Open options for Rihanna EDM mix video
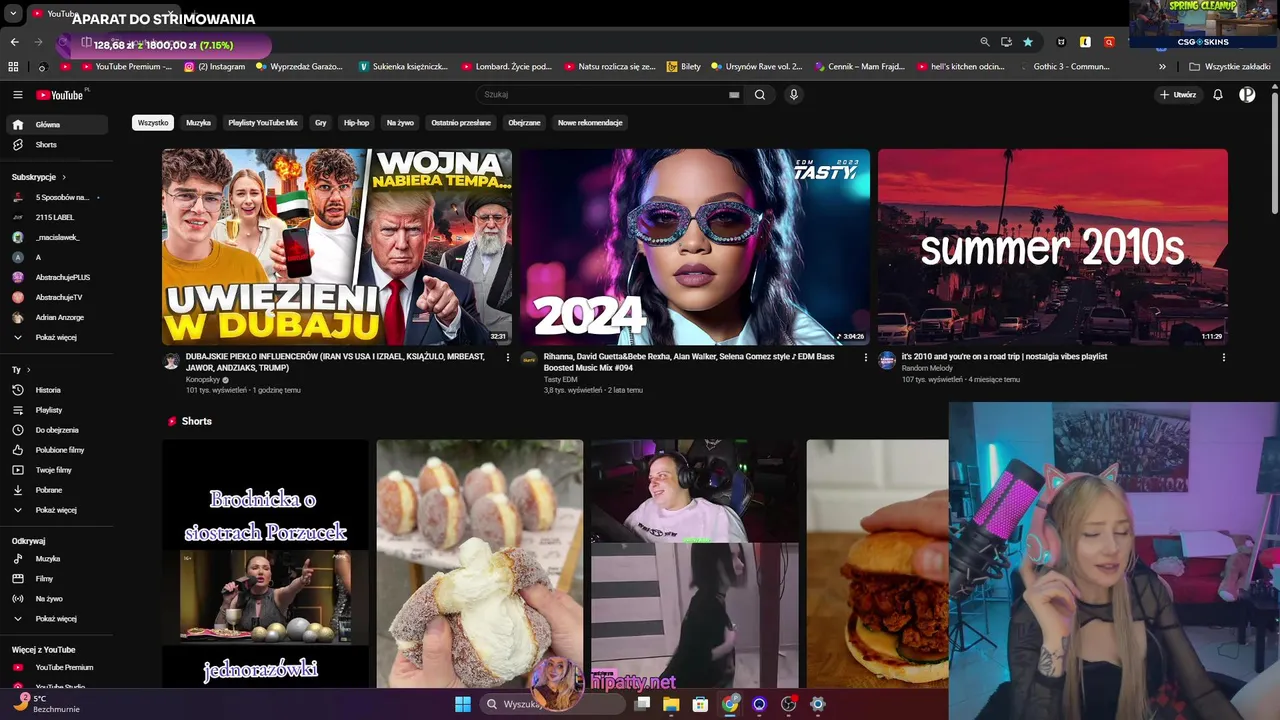 click(x=866, y=357)
